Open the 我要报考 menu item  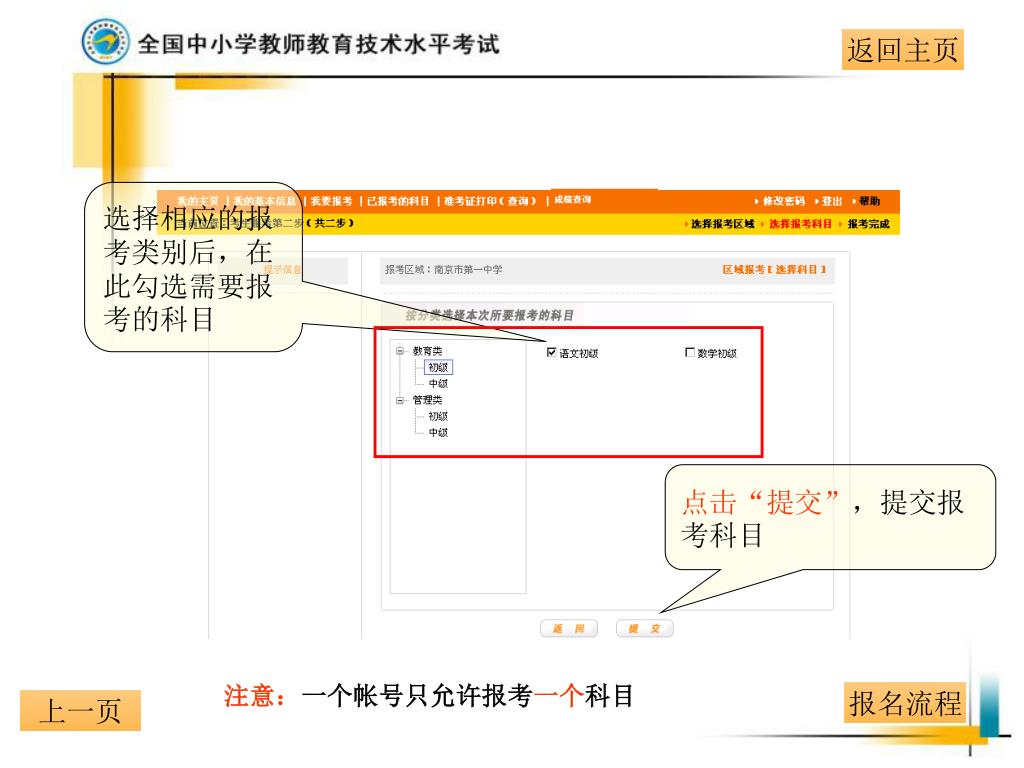[331, 201]
